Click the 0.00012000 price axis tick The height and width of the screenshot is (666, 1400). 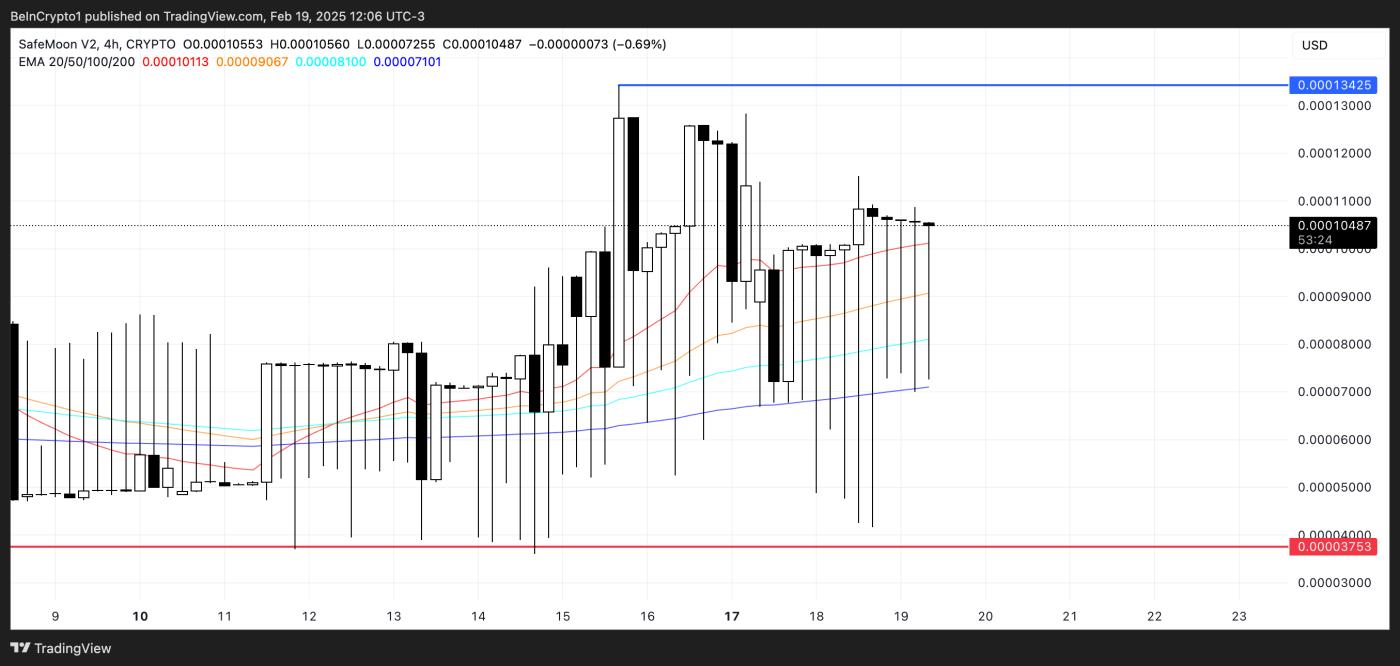1335,153
